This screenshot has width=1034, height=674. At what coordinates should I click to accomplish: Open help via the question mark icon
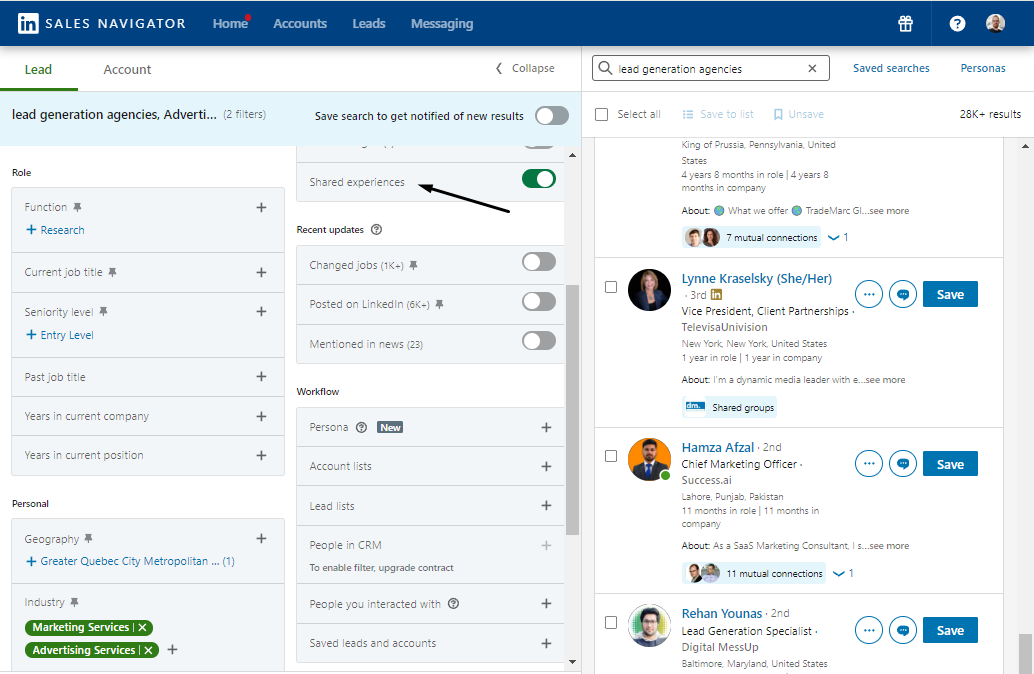956,23
